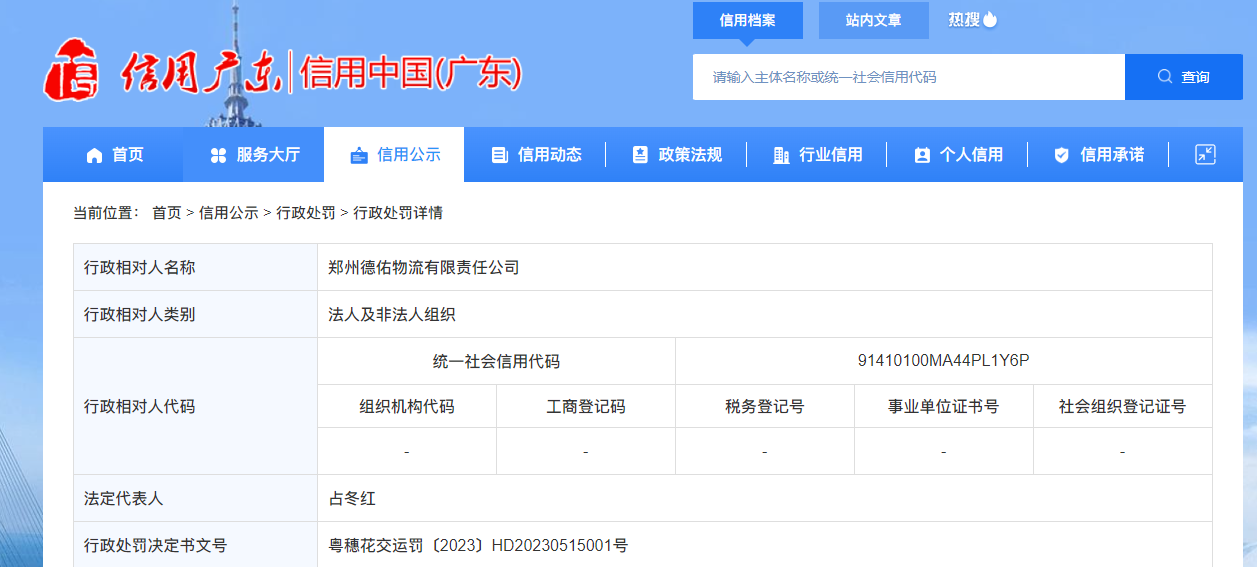Open the 服务大厅 navigation menu
Image resolution: width=1257 pixels, height=567 pixels.
[x=254, y=155]
